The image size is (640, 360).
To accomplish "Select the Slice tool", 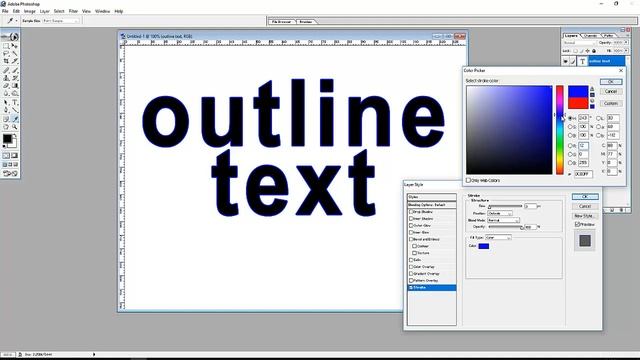I will pos(15,61).
